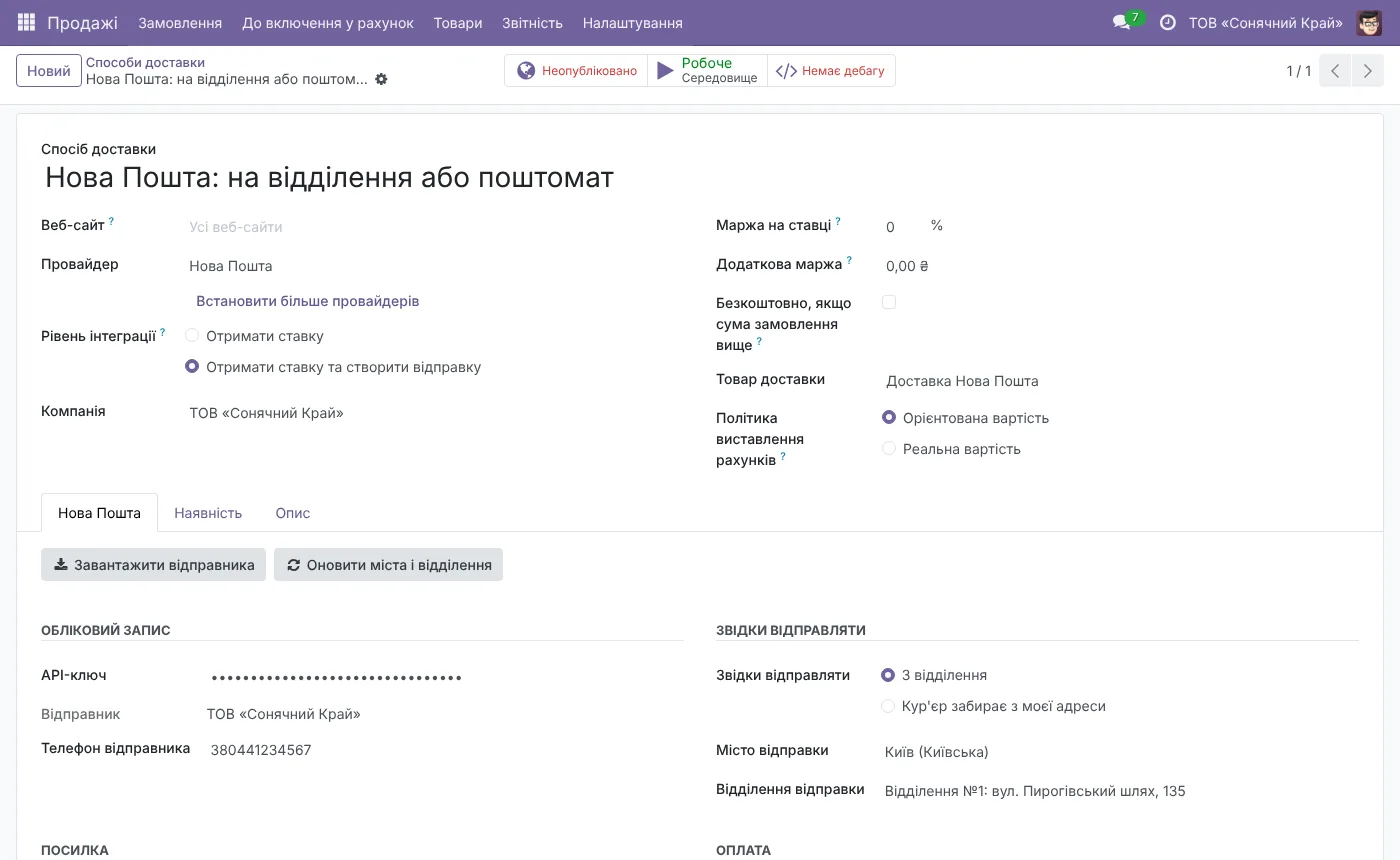The height and width of the screenshot is (860, 1400).
Task: Open the Звітність menu
Action: (x=532, y=22)
